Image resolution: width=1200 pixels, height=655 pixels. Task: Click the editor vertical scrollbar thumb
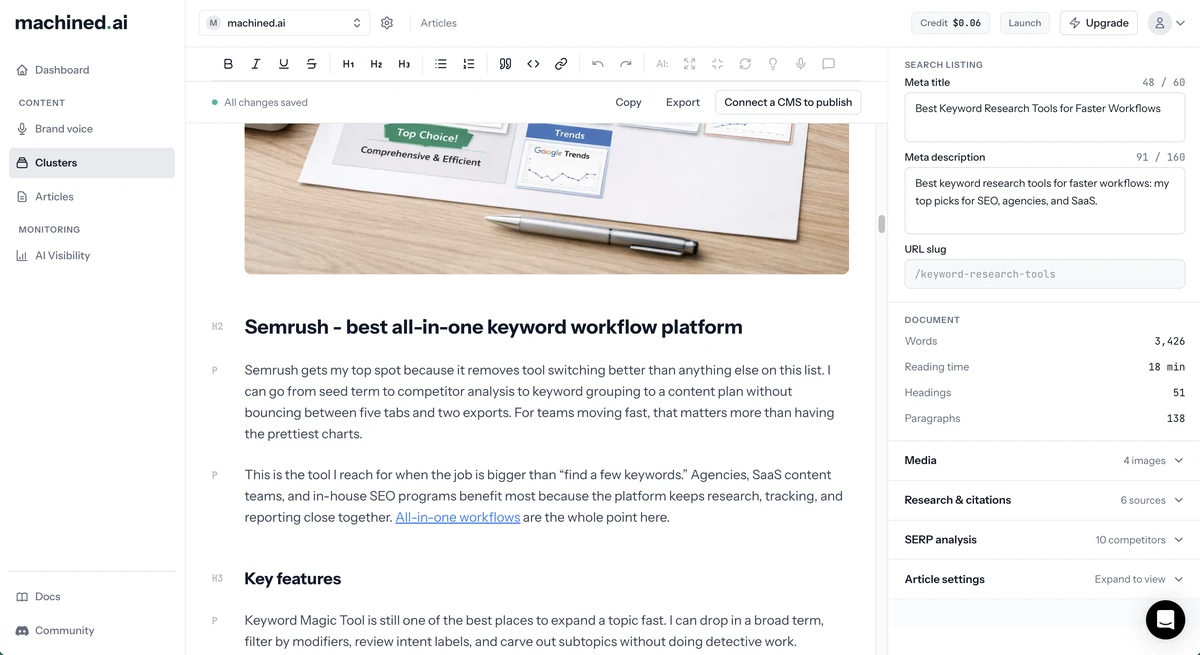point(881,224)
